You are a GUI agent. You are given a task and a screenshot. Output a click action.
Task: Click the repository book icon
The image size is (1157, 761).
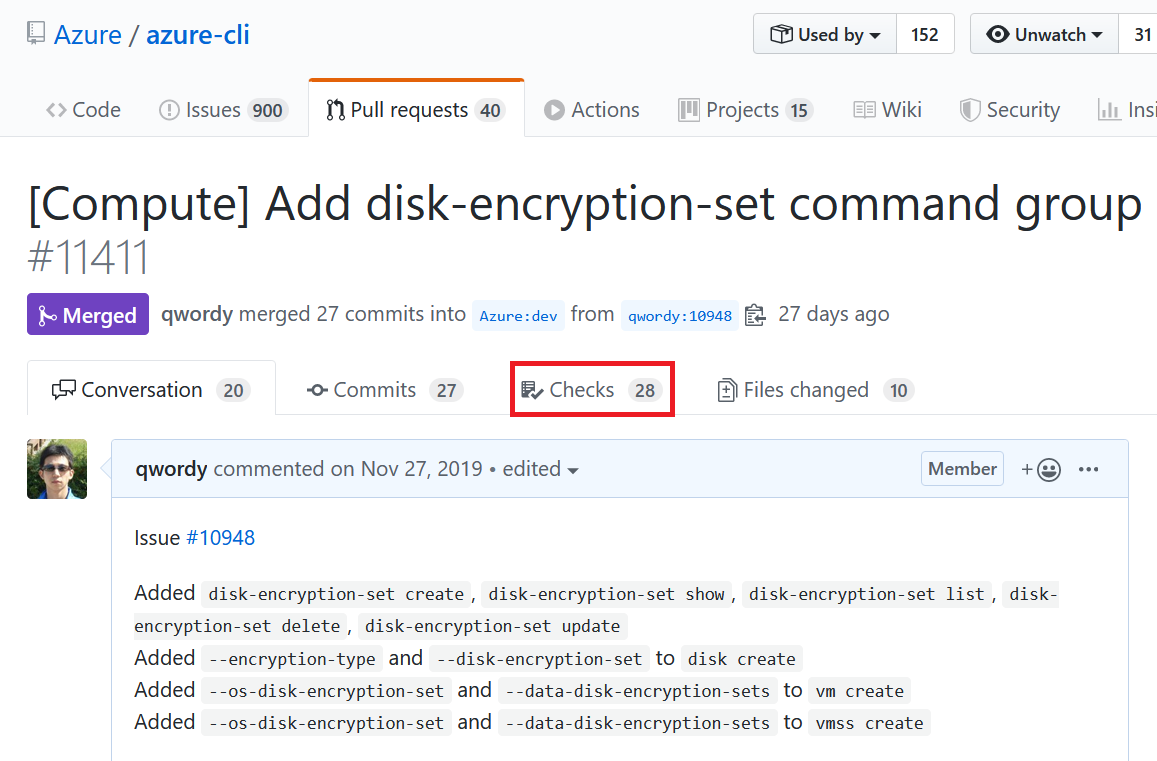click(36, 34)
